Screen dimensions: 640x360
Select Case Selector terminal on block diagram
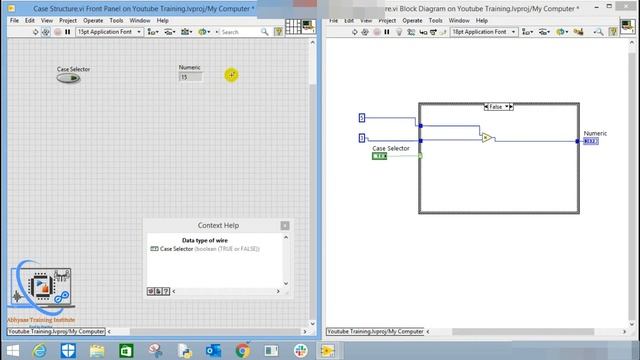(379, 156)
